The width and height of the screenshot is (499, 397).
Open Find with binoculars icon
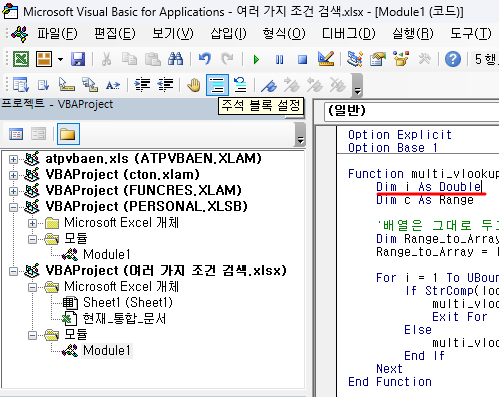pyautogui.click(x=176, y=59)
